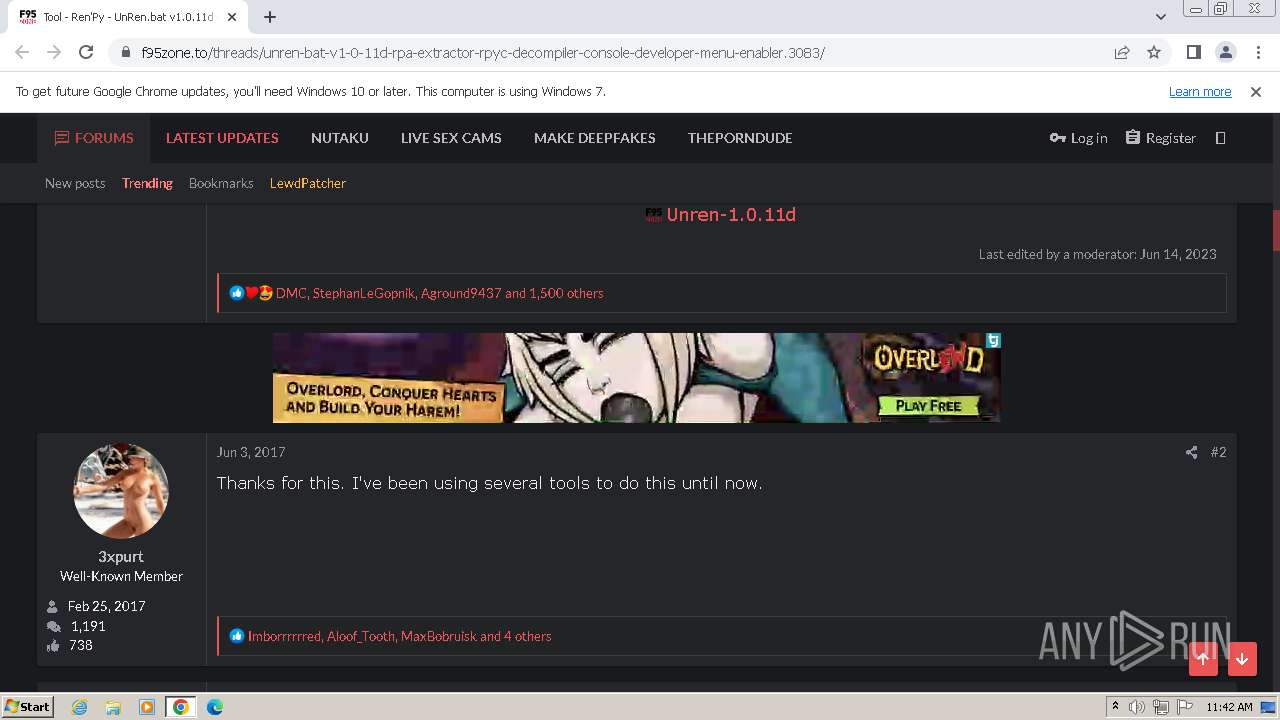The height and width of the screenshot is (720, 1280).
Task: View reactions from Imborrrrrred and 4 others
Action: click(x=400, y=636)
